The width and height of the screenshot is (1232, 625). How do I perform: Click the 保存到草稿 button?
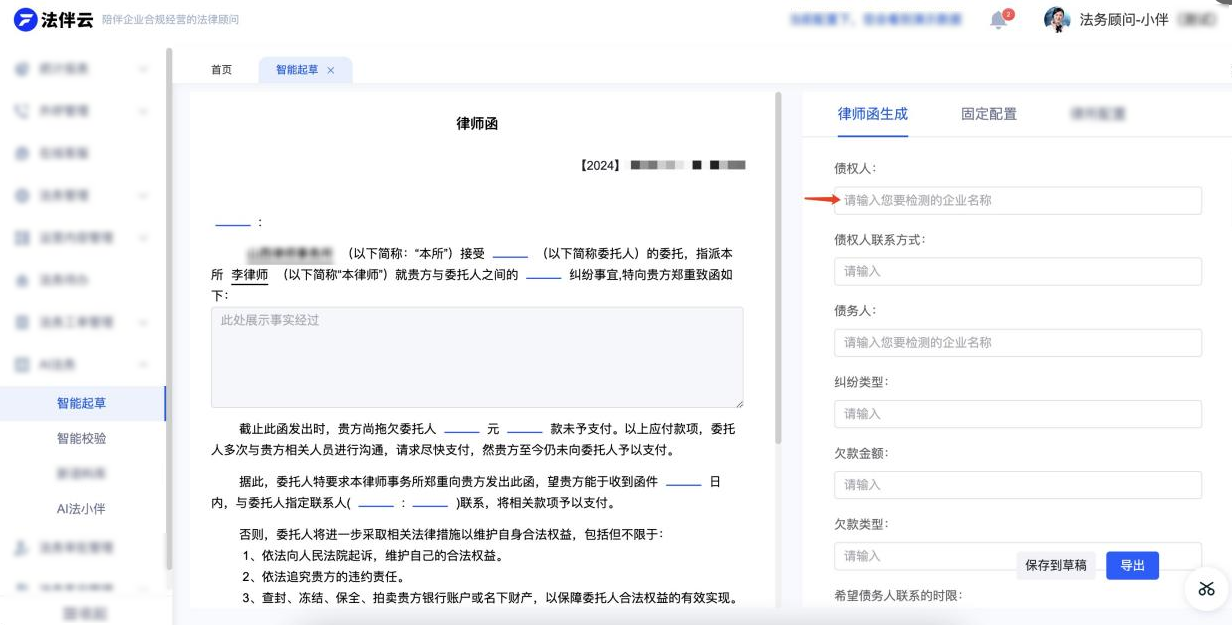pyautogui.click(x=1055, y=565)
